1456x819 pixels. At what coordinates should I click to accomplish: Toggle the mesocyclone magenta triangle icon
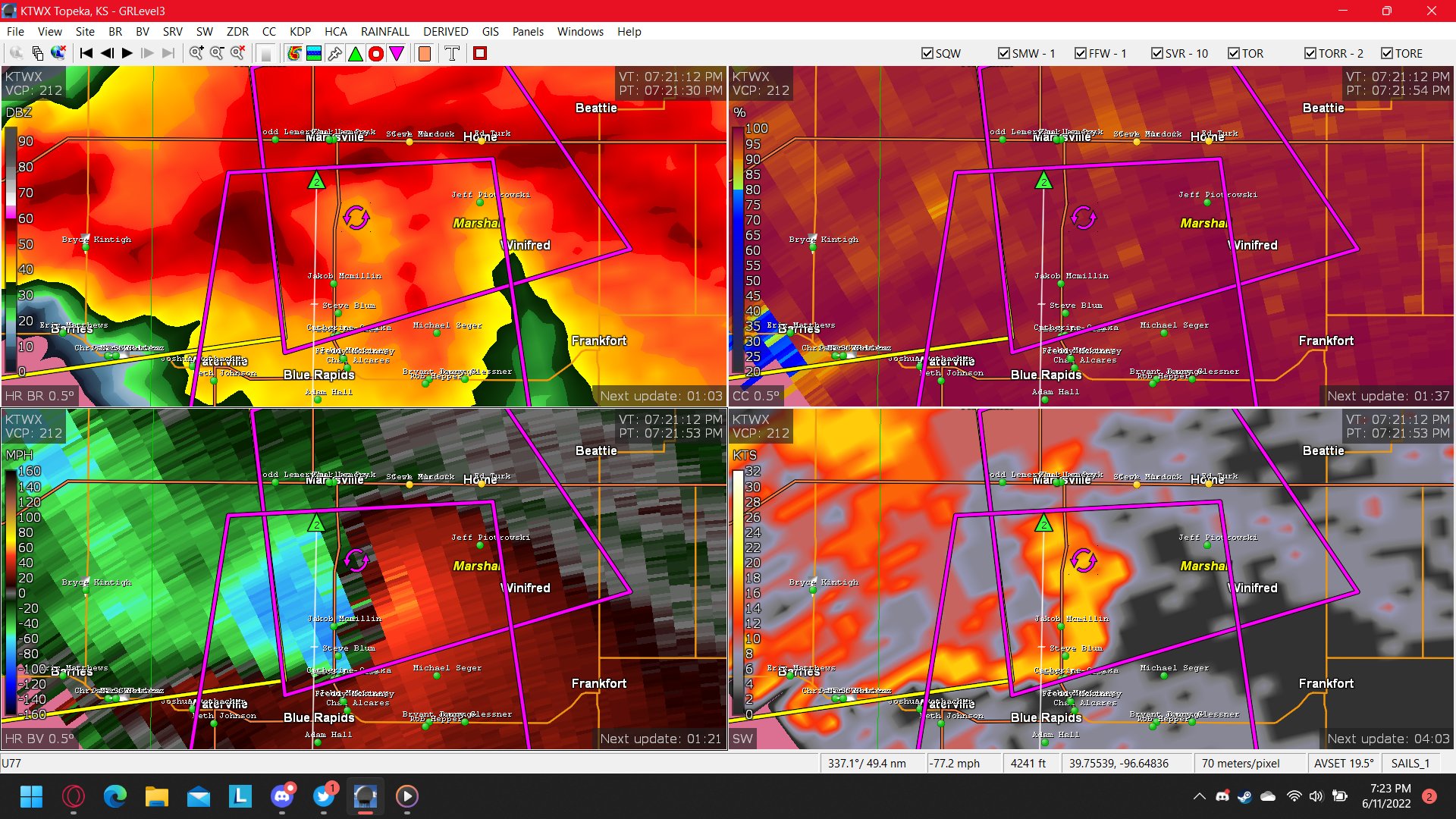pos(397,53)
